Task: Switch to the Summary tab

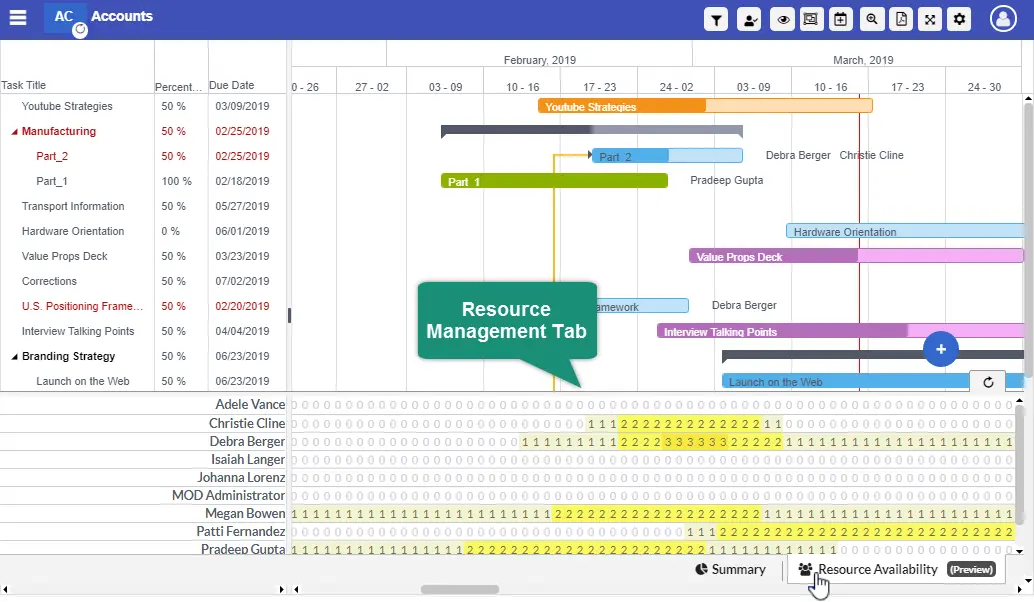Action: [730, 570]
